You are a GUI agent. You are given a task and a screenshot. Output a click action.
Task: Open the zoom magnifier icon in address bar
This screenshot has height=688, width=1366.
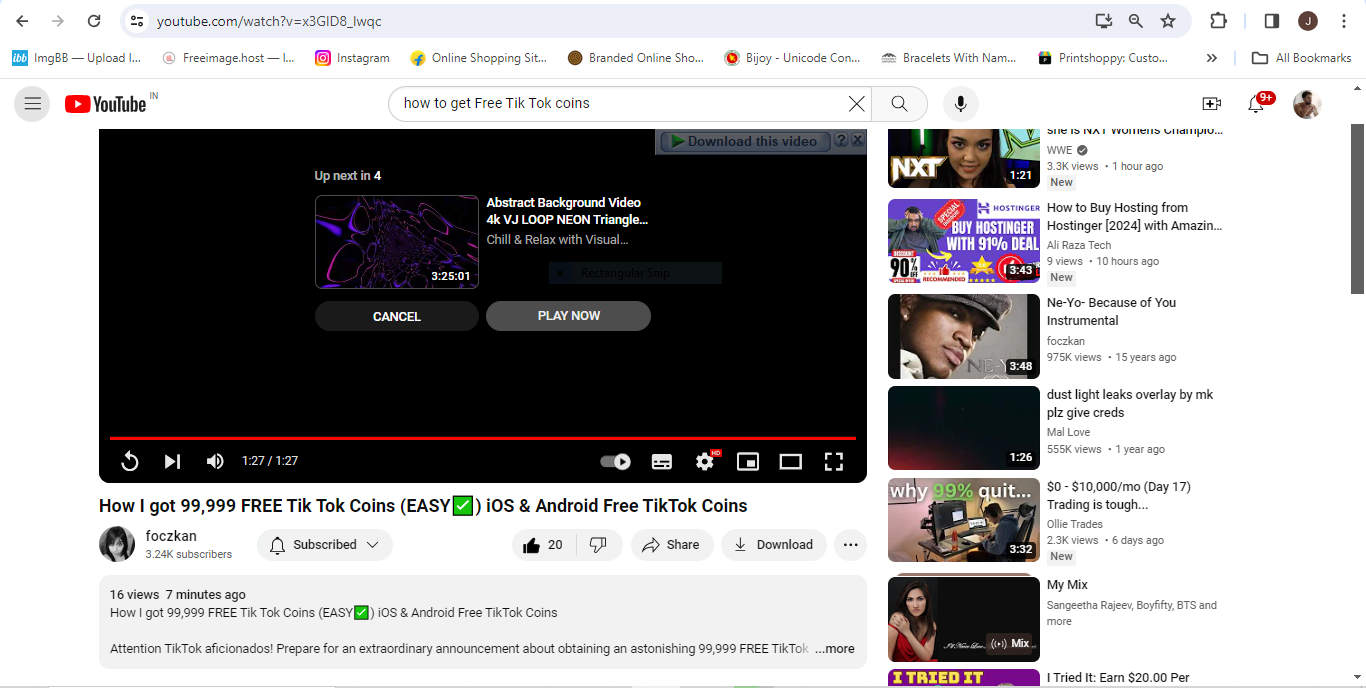pyautogui.click(x=1136, y=21)
